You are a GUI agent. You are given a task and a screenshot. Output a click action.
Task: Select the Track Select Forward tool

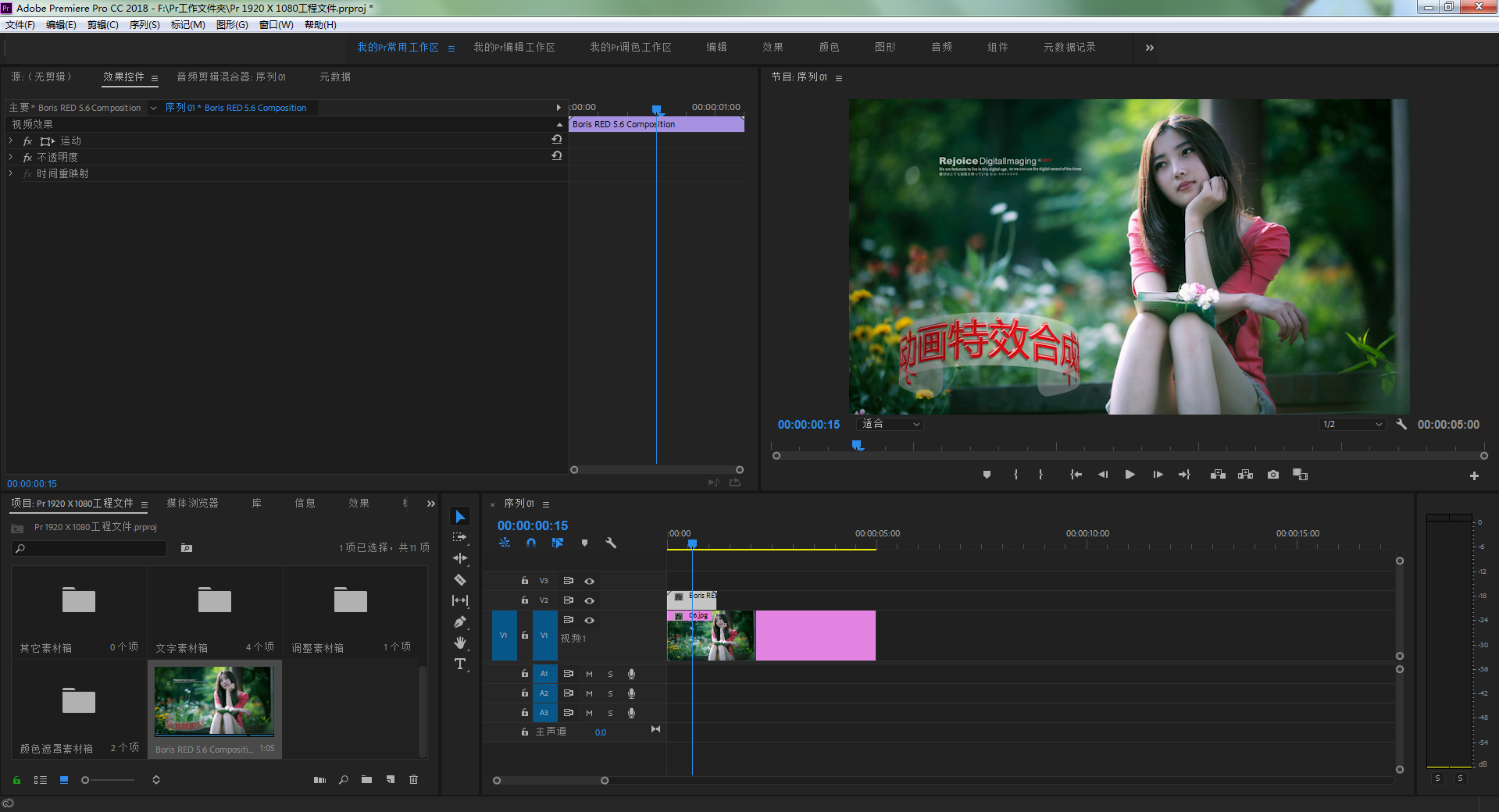click(x=460, y=537)
